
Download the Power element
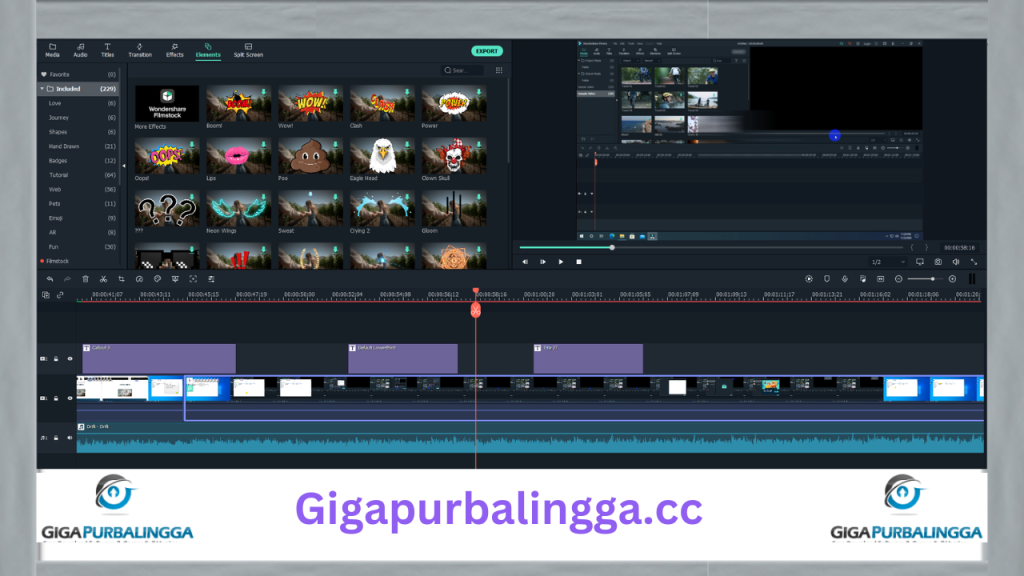tap(479, 92)
